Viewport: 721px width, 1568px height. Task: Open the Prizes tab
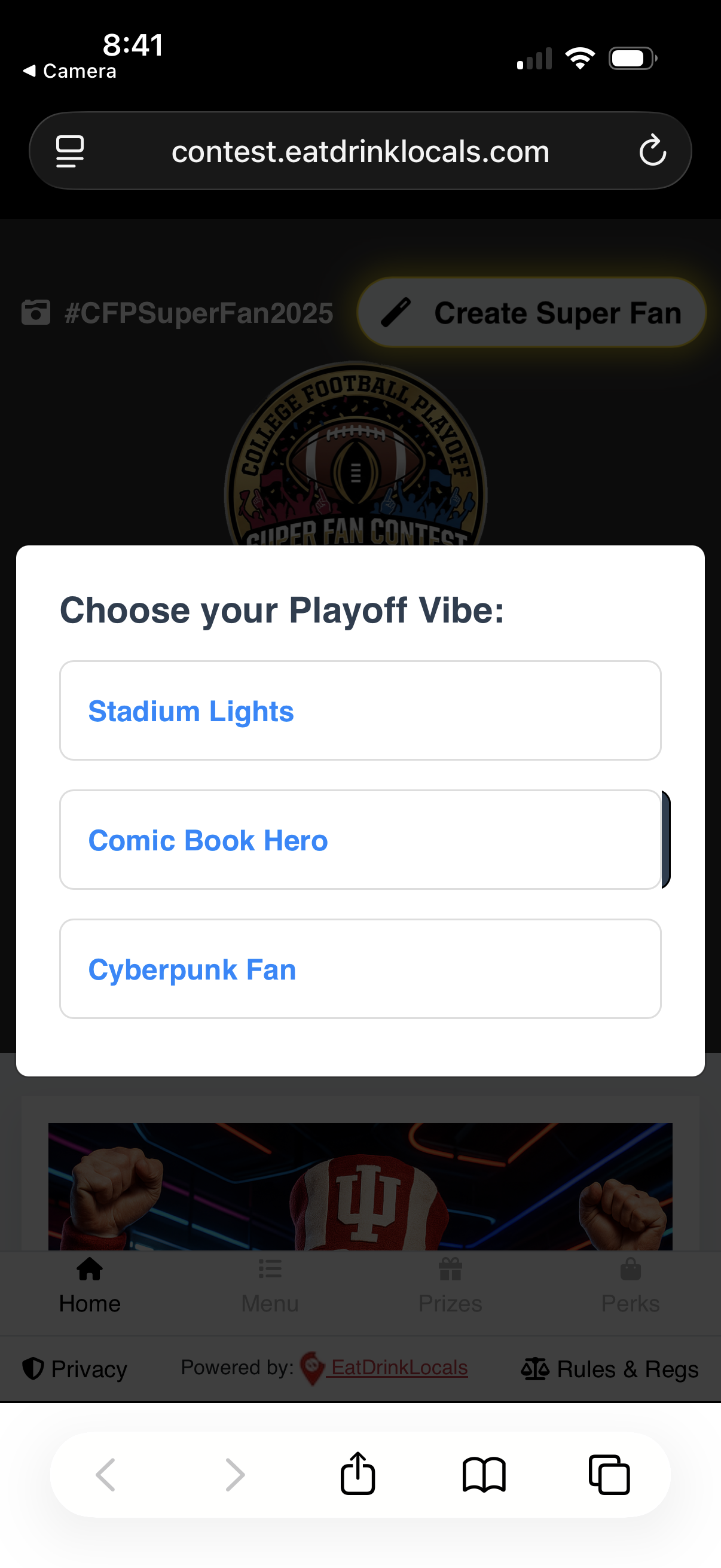click(x=450, y=1286)
